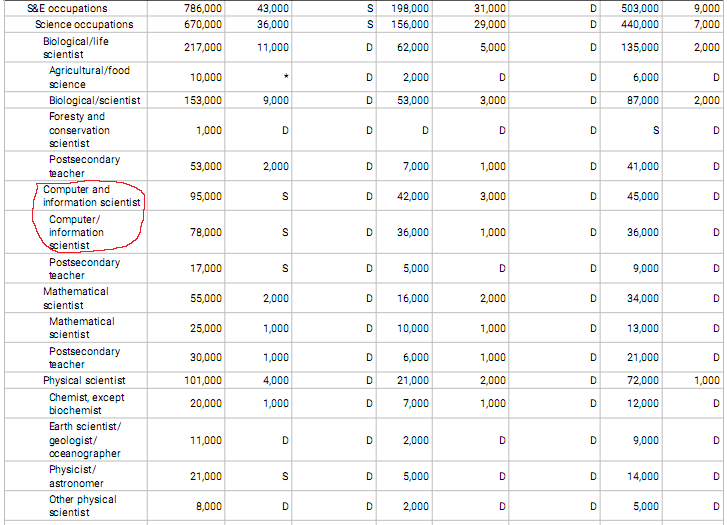Screen dimensions: 727x525
Task: Select the 'S&E occupations' row label
Action: [67, 8]
